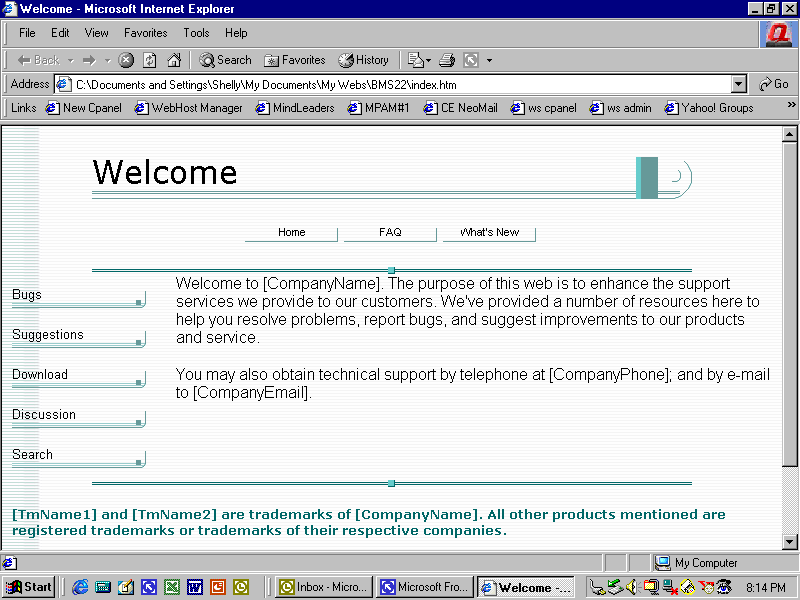Open the New Cpanel links shortcut
The width and height of the screenshot is (800, 600).
pyautogui.click(x=84, y=108)
